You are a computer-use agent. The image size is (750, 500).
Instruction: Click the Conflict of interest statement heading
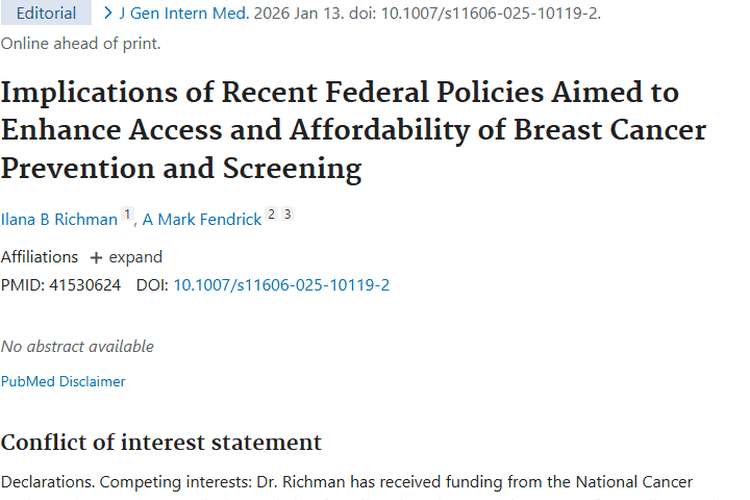[x=161, y=442]
